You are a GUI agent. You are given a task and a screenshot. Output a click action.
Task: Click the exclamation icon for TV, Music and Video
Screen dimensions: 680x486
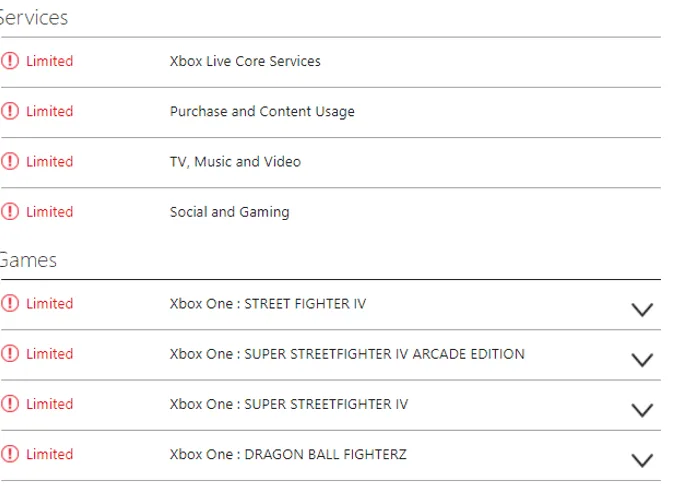click(x=10, y=162)
